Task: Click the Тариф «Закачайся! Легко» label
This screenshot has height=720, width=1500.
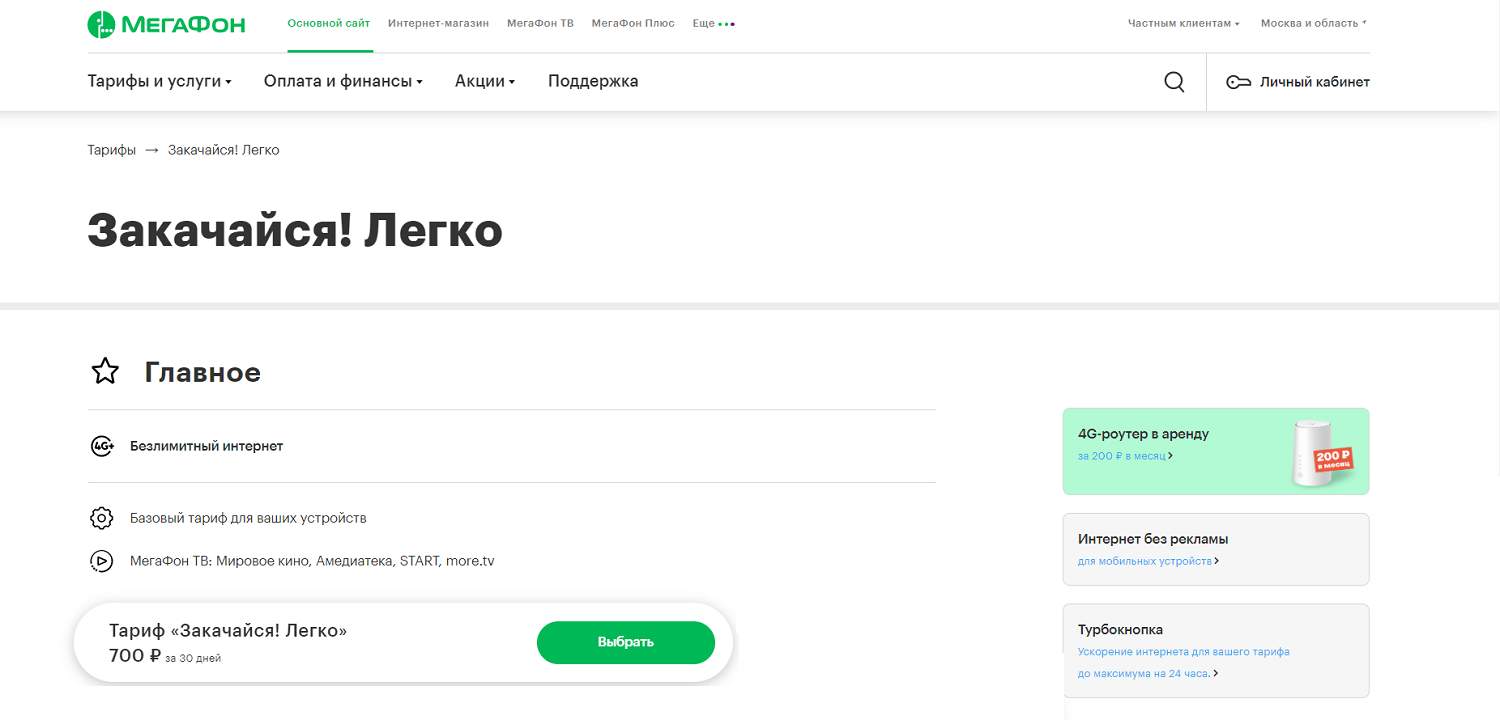Action: 228,631
